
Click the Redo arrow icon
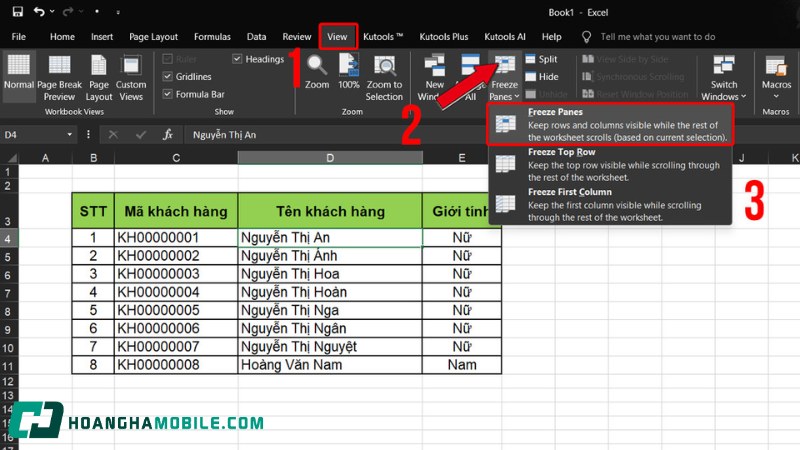[x=68, y=12]
